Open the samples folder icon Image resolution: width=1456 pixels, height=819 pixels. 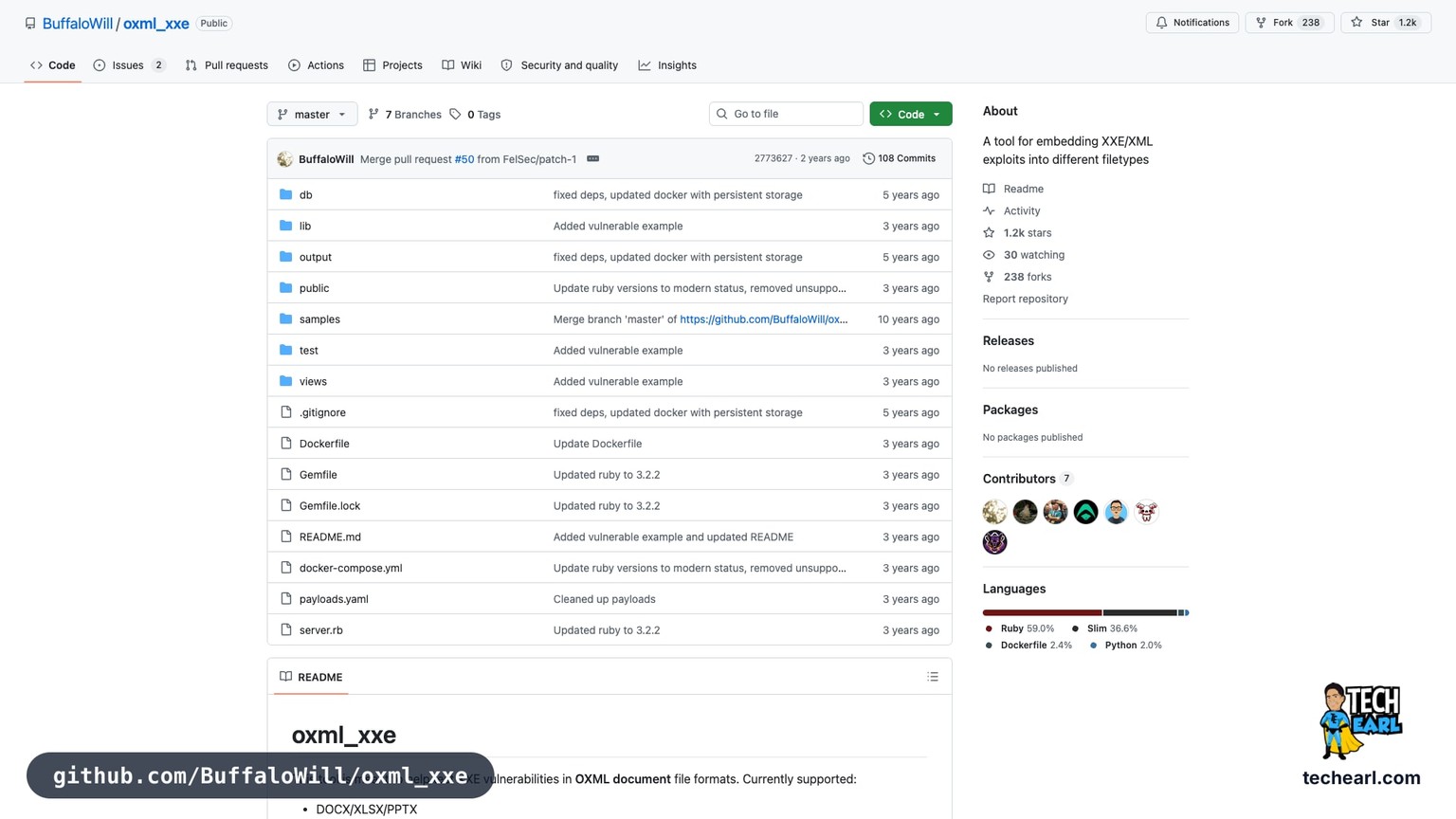[286, 319]
